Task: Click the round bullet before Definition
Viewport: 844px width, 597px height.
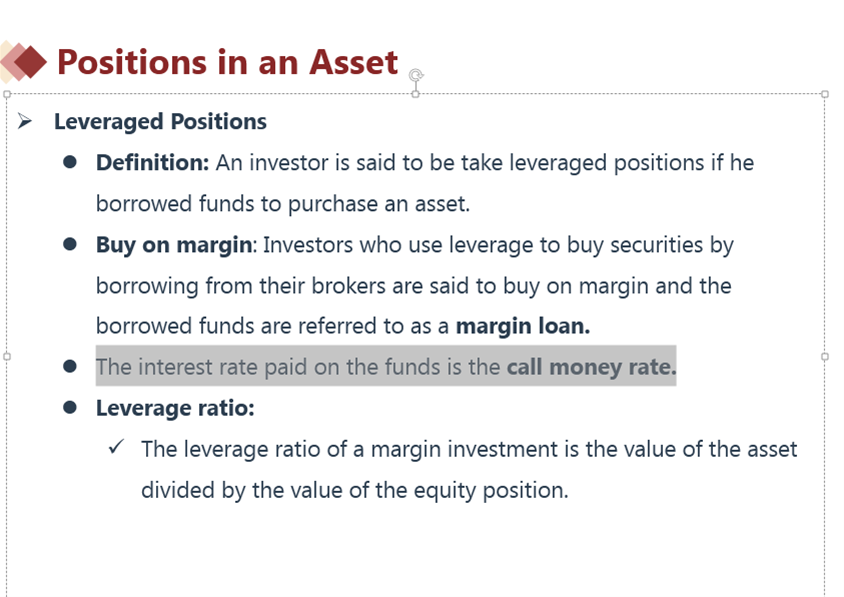Action: (69, 162)
